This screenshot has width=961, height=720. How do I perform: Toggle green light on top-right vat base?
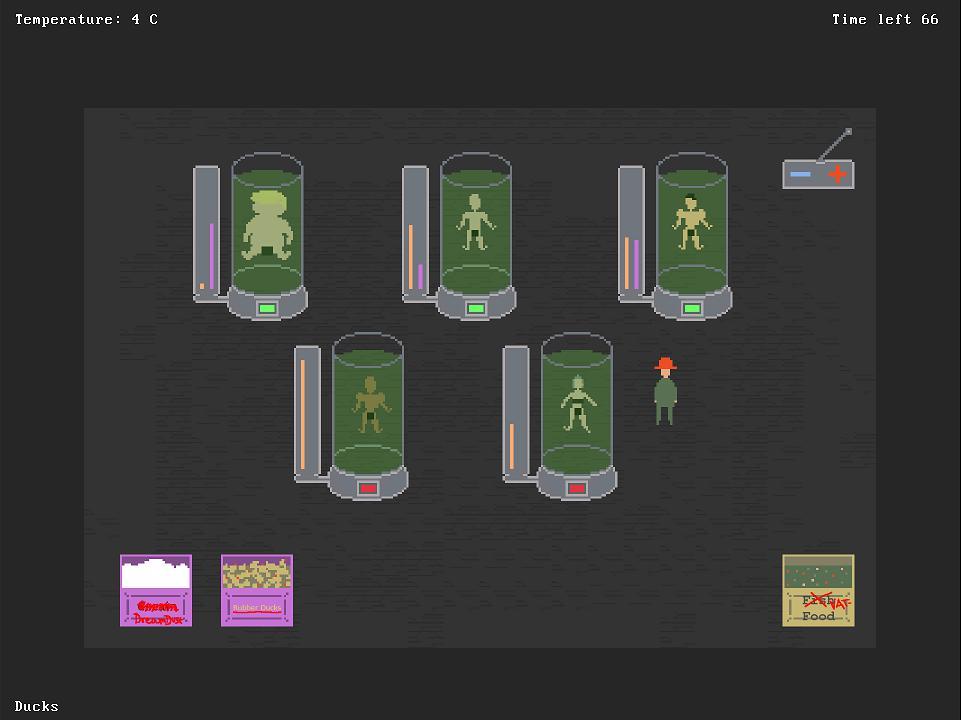(x=692, y=309)
